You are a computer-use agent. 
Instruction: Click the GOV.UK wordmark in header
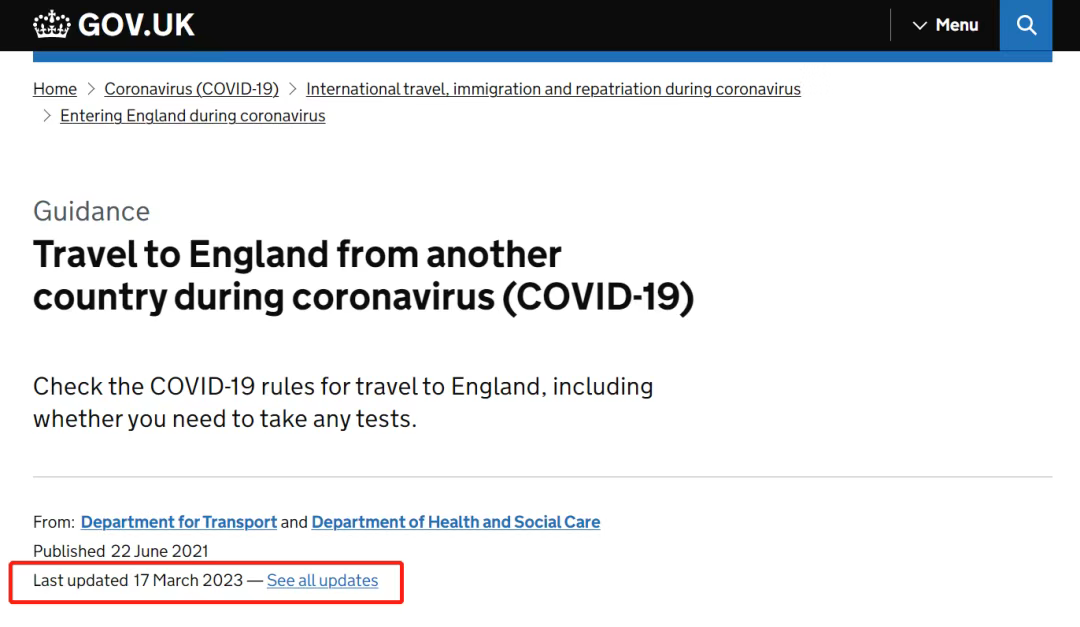click(137, 25)
